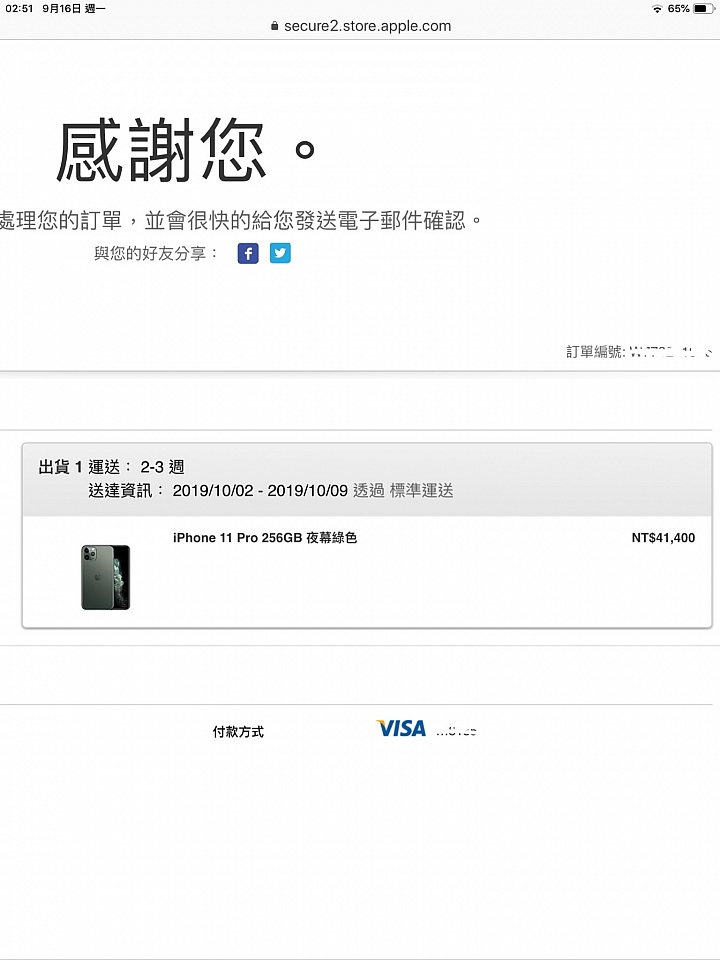This screenshot has width=720, height=960.
Task: Tap the NT$41,400 price
Action: (x=663, y=538)
